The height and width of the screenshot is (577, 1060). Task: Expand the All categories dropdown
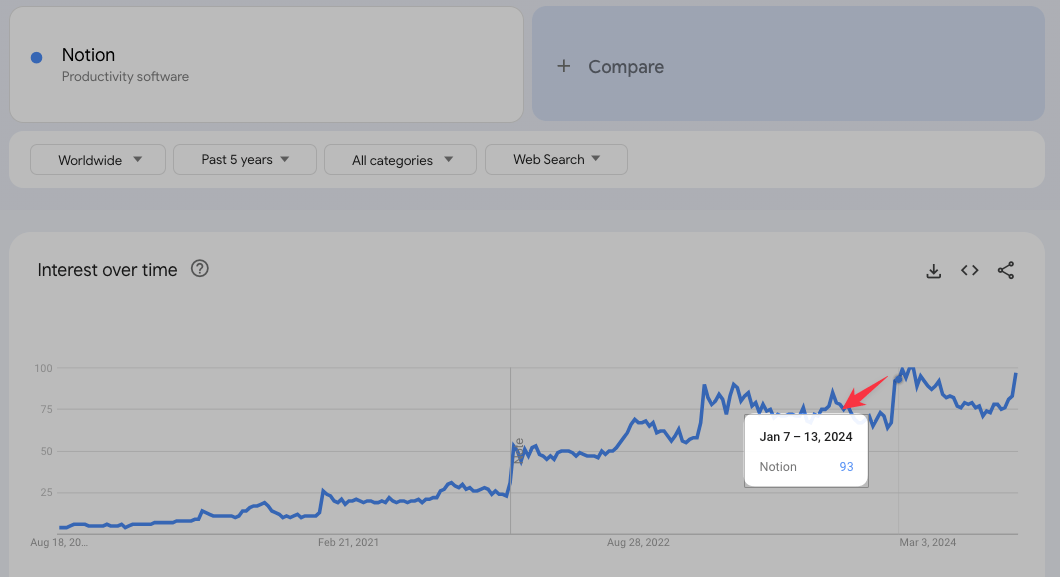pyautogui.click(x=400, y=159)
